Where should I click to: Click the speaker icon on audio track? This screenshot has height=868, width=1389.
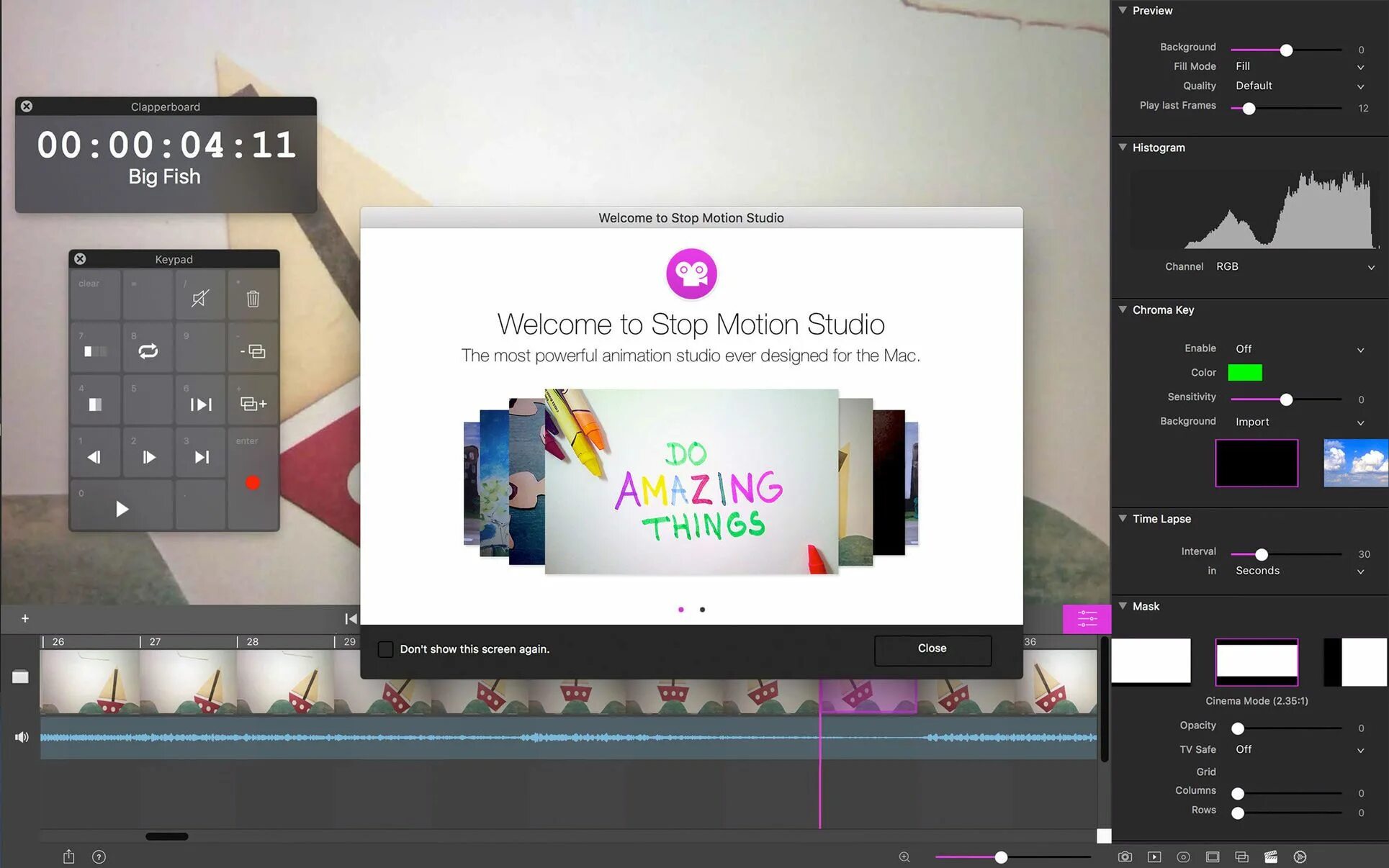(x=22, y=736)
